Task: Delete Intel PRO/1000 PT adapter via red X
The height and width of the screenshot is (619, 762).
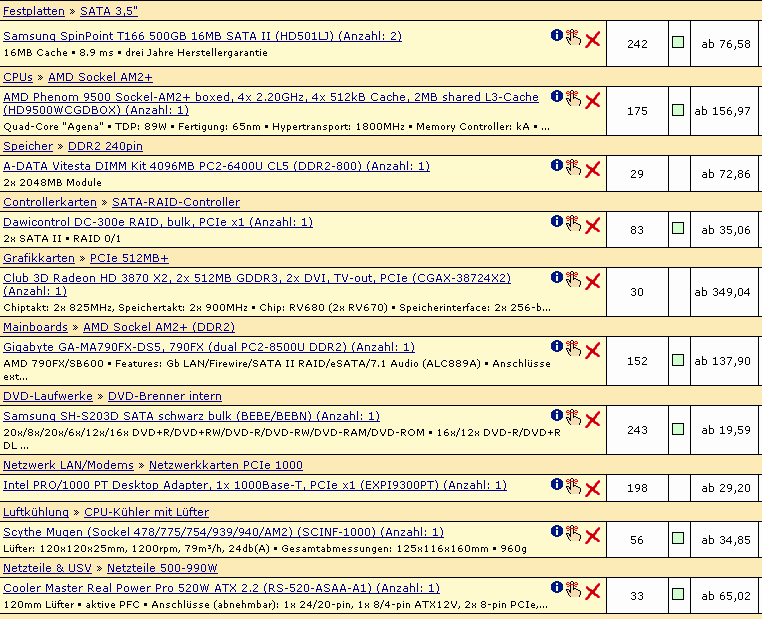Action: pyautogui.click(x=592, y=488)
